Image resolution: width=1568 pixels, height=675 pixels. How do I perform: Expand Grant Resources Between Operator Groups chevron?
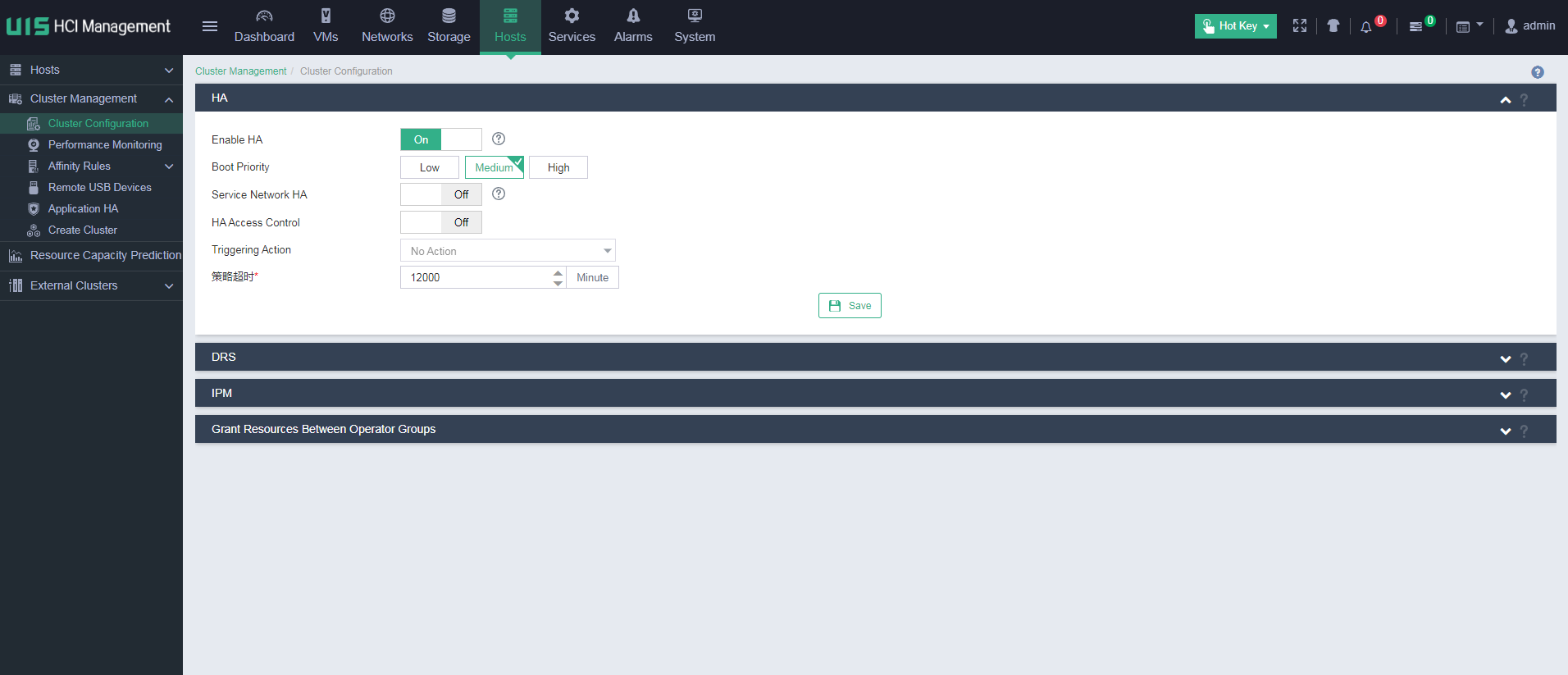(1506, 431)
